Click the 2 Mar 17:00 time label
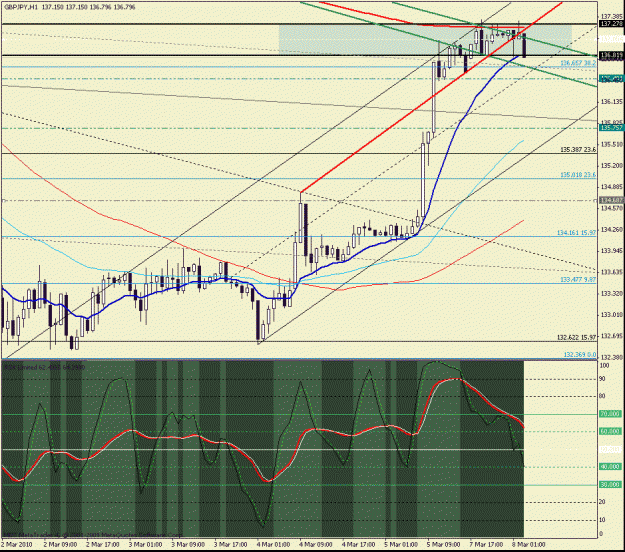Screen dimensions: 625x552 pos(103,544)
